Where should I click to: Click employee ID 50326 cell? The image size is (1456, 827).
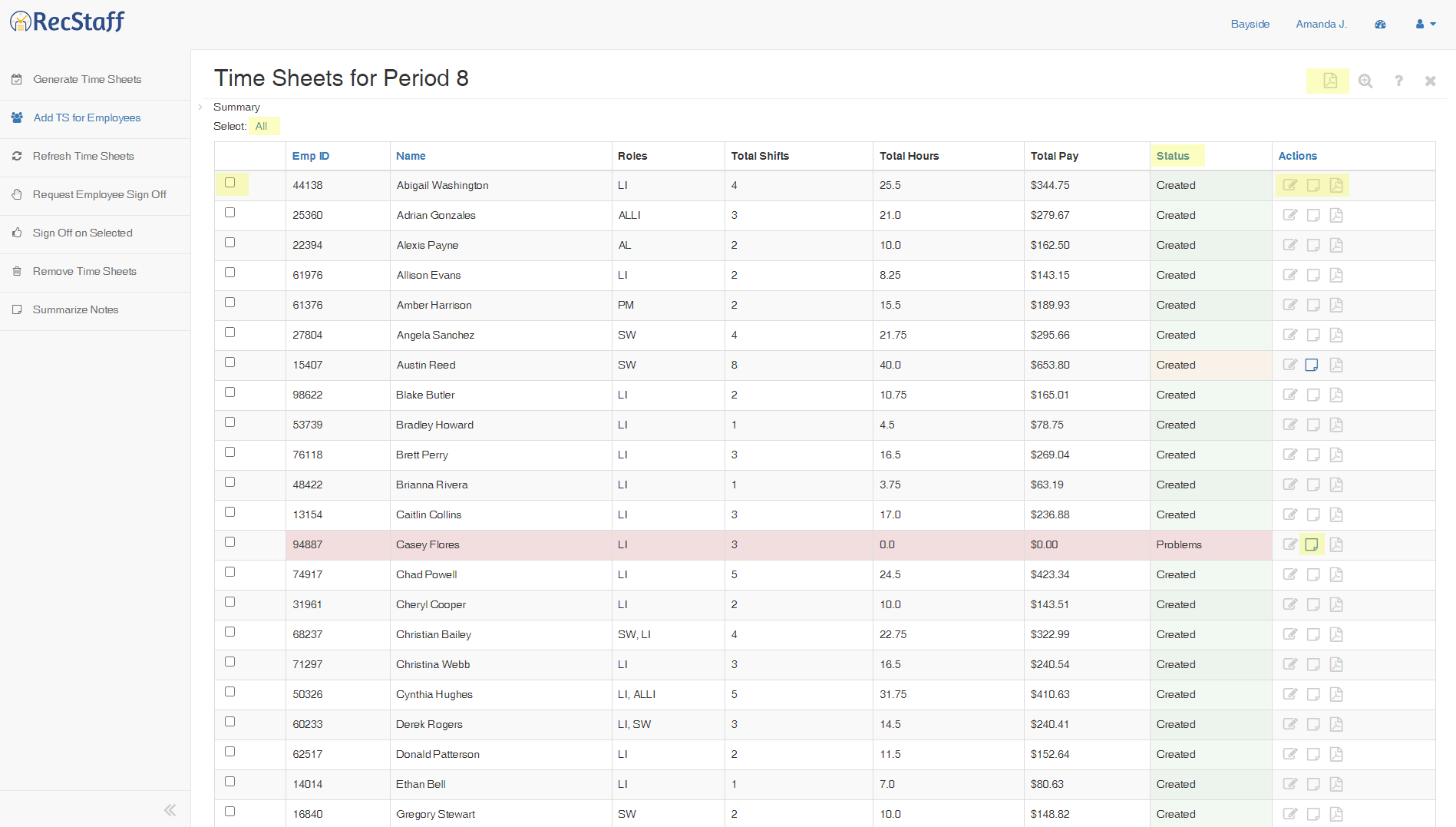click(338, 694)
